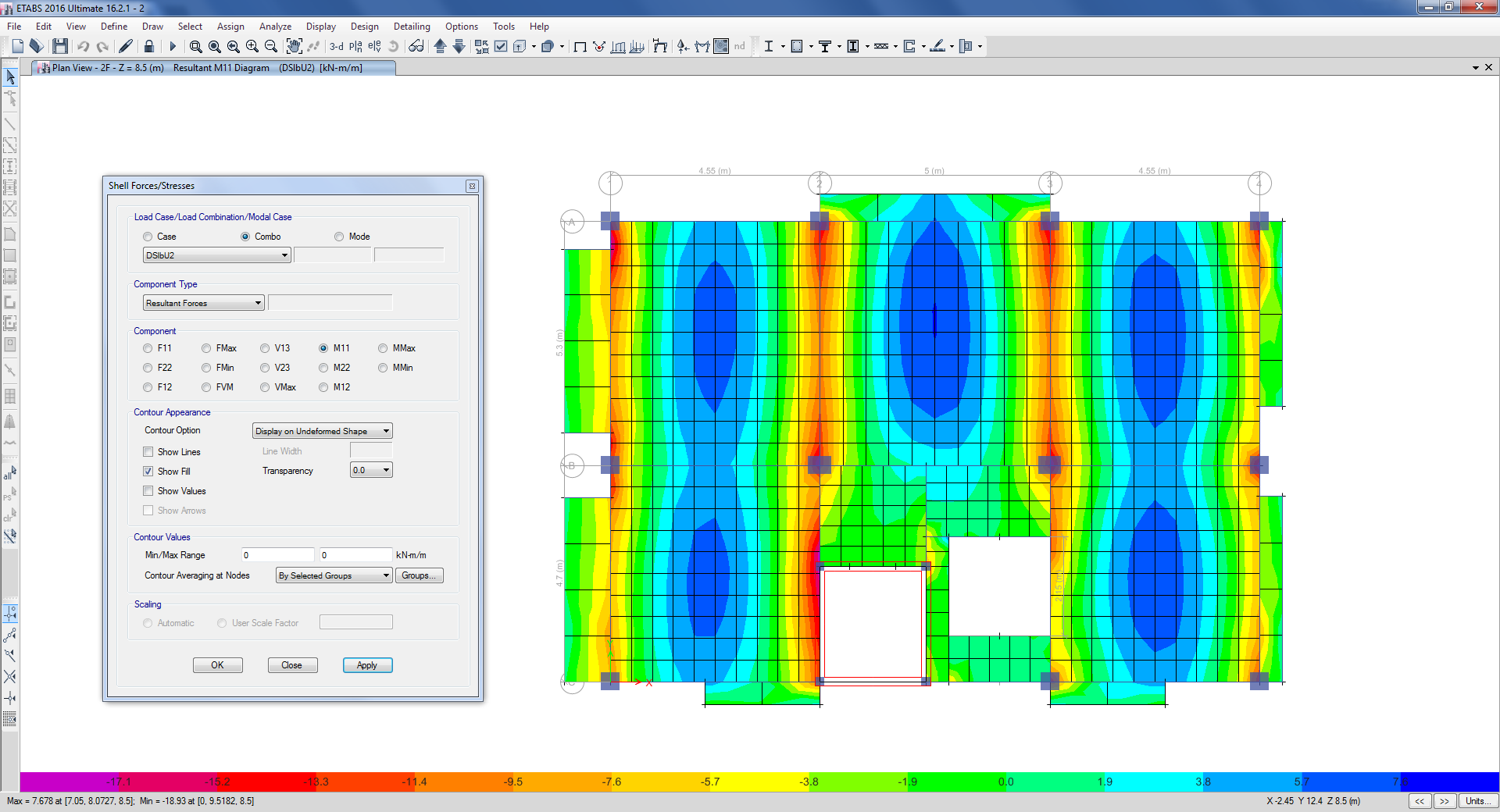Select the pointer tool in left sidebar
The height and width of the screenshot is (812, 1500).
[x=10, y=77]
